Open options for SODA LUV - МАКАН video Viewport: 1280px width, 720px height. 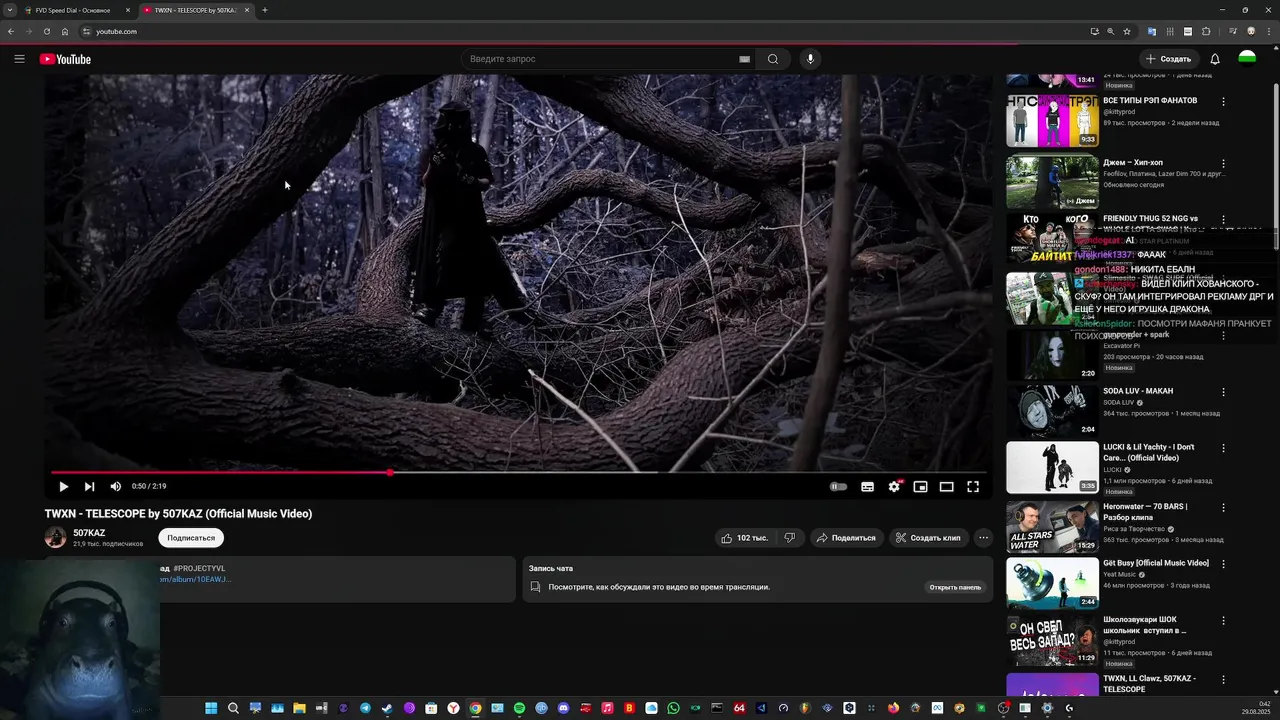(x=1223, y=392)
